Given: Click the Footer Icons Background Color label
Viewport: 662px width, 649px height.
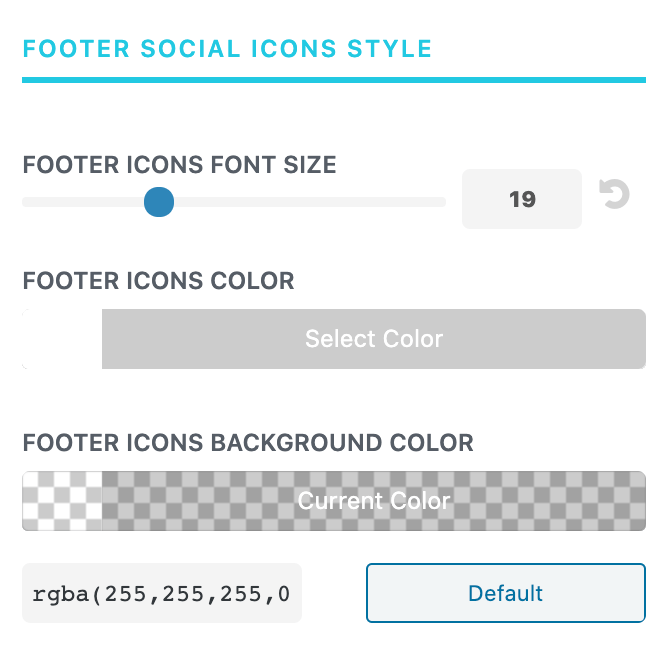Looking at the screenshot, I should 248,443.
